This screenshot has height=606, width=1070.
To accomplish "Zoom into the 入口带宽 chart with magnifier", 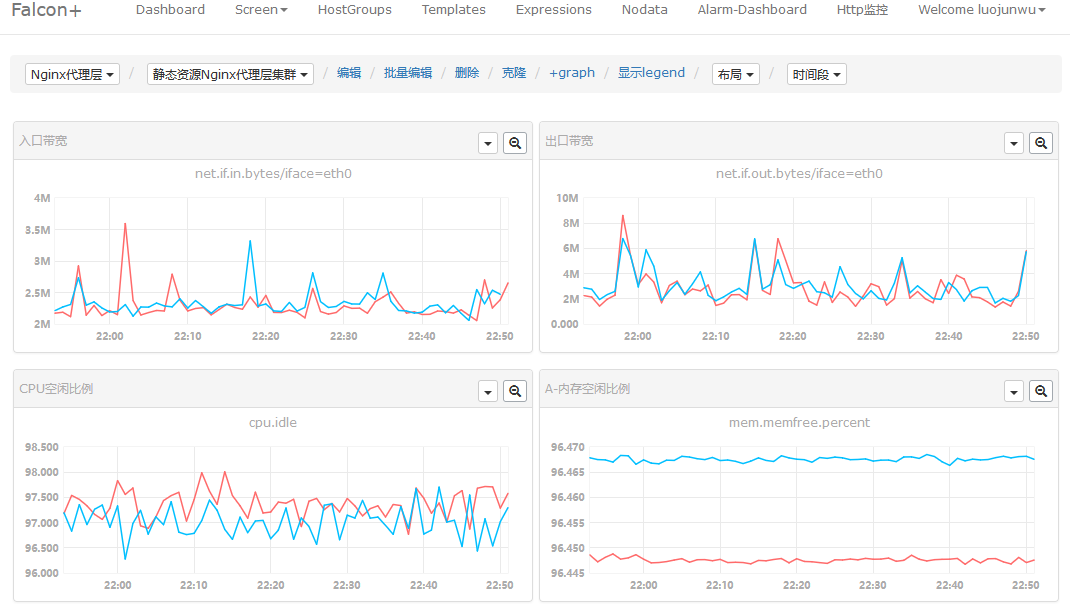I will coord(515,143).
